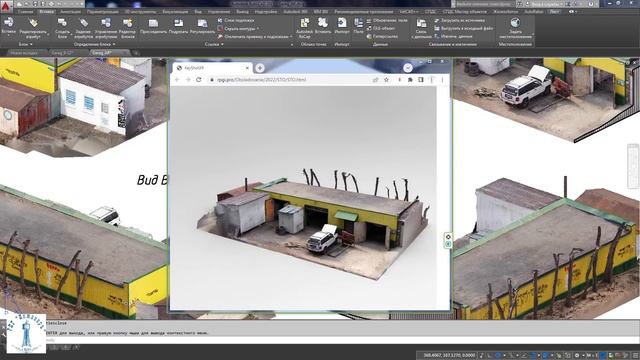
Task: Open the Parametric ribbon tab
Action: (102, 12)
